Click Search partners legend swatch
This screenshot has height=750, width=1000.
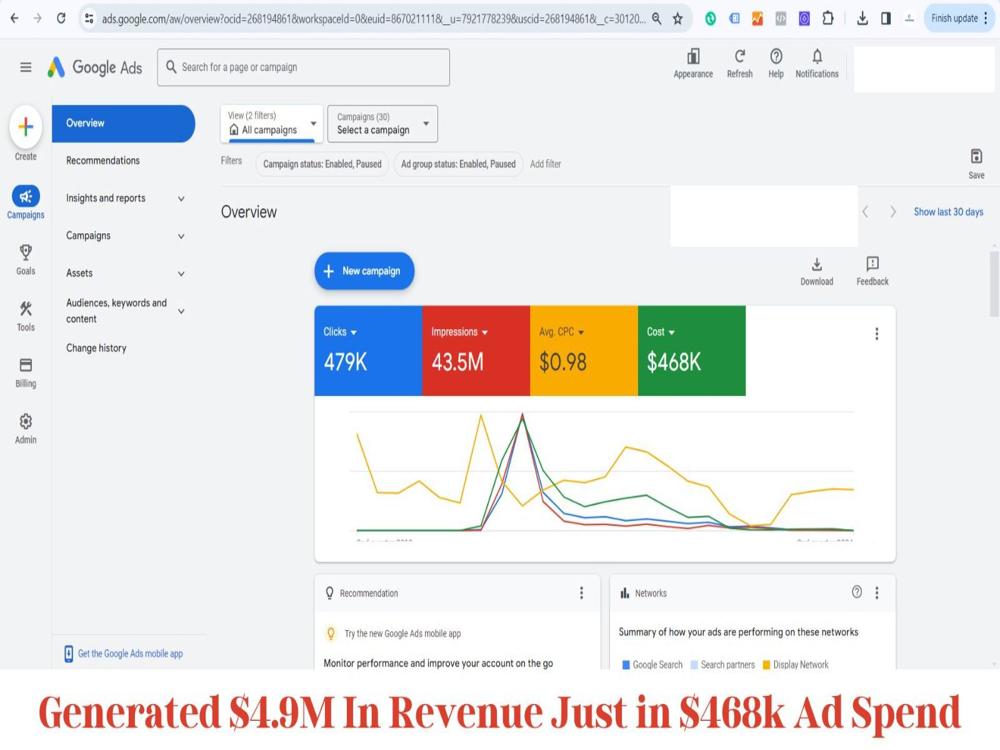(695, 665)
